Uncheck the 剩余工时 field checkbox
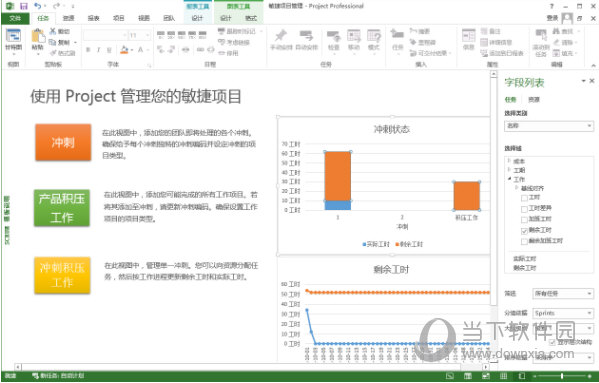The height and width of the screenshot is (383, 599). coord(524,231)
